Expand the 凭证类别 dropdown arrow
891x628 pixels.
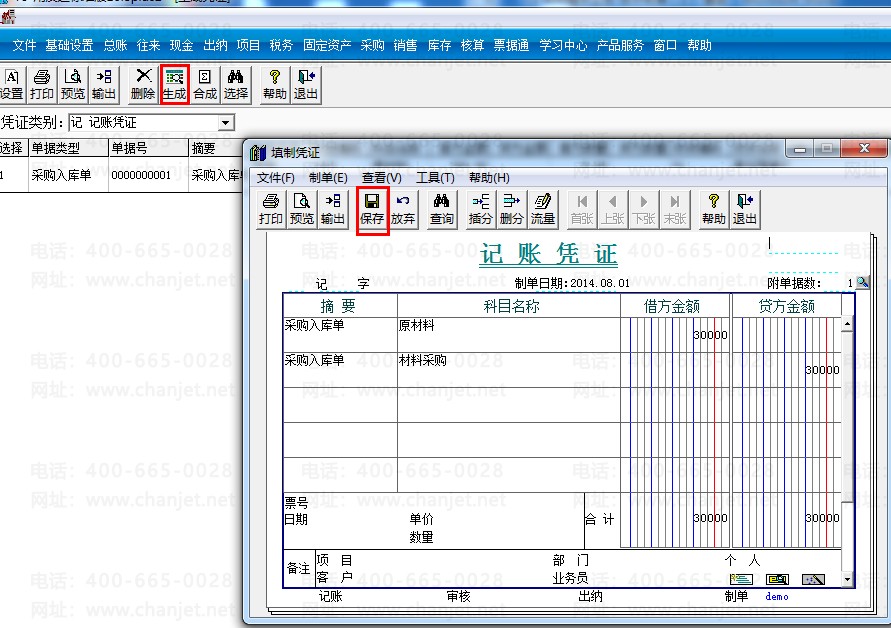coord(226,123)
